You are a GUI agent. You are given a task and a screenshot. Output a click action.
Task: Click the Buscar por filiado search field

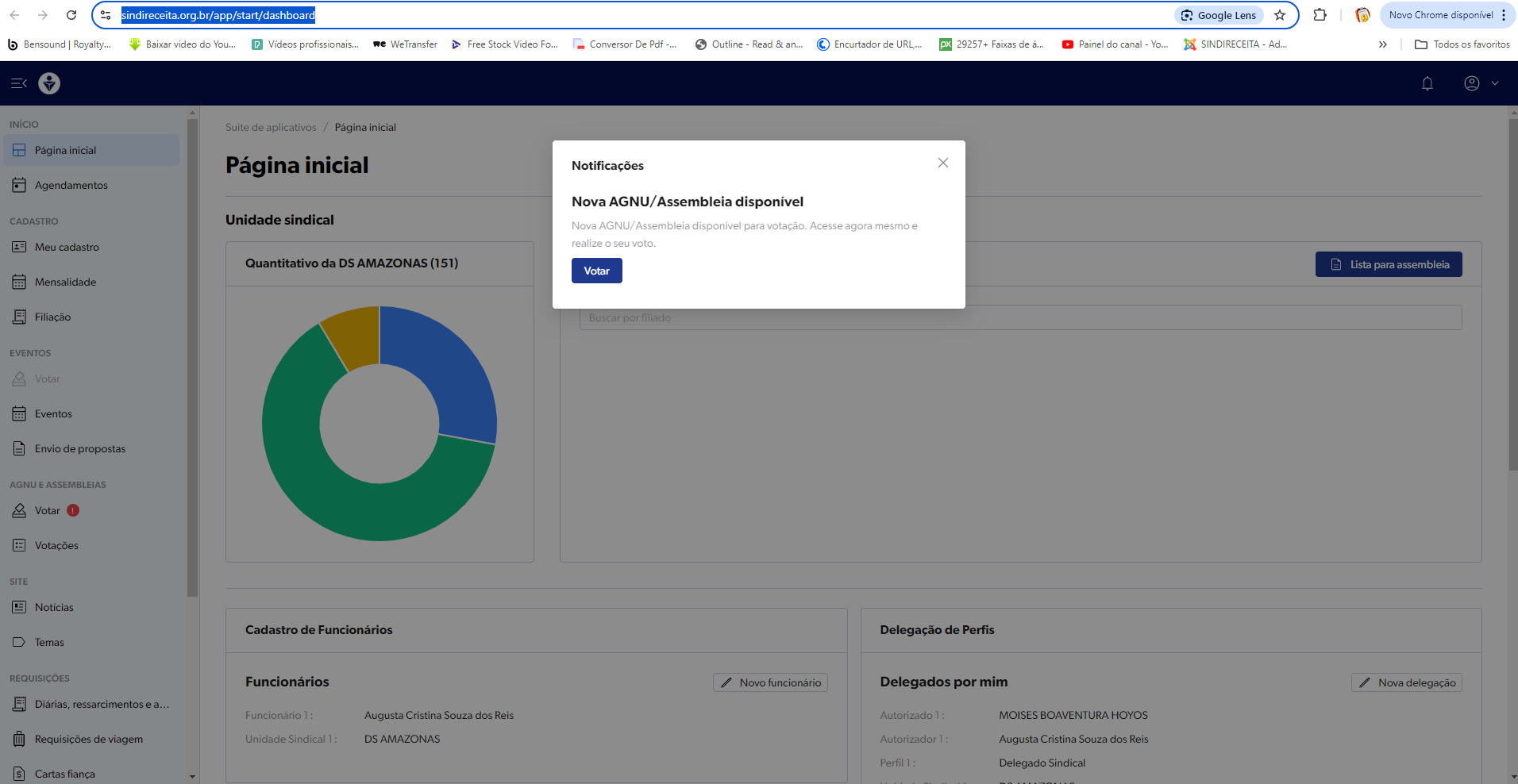point(1020,317)
